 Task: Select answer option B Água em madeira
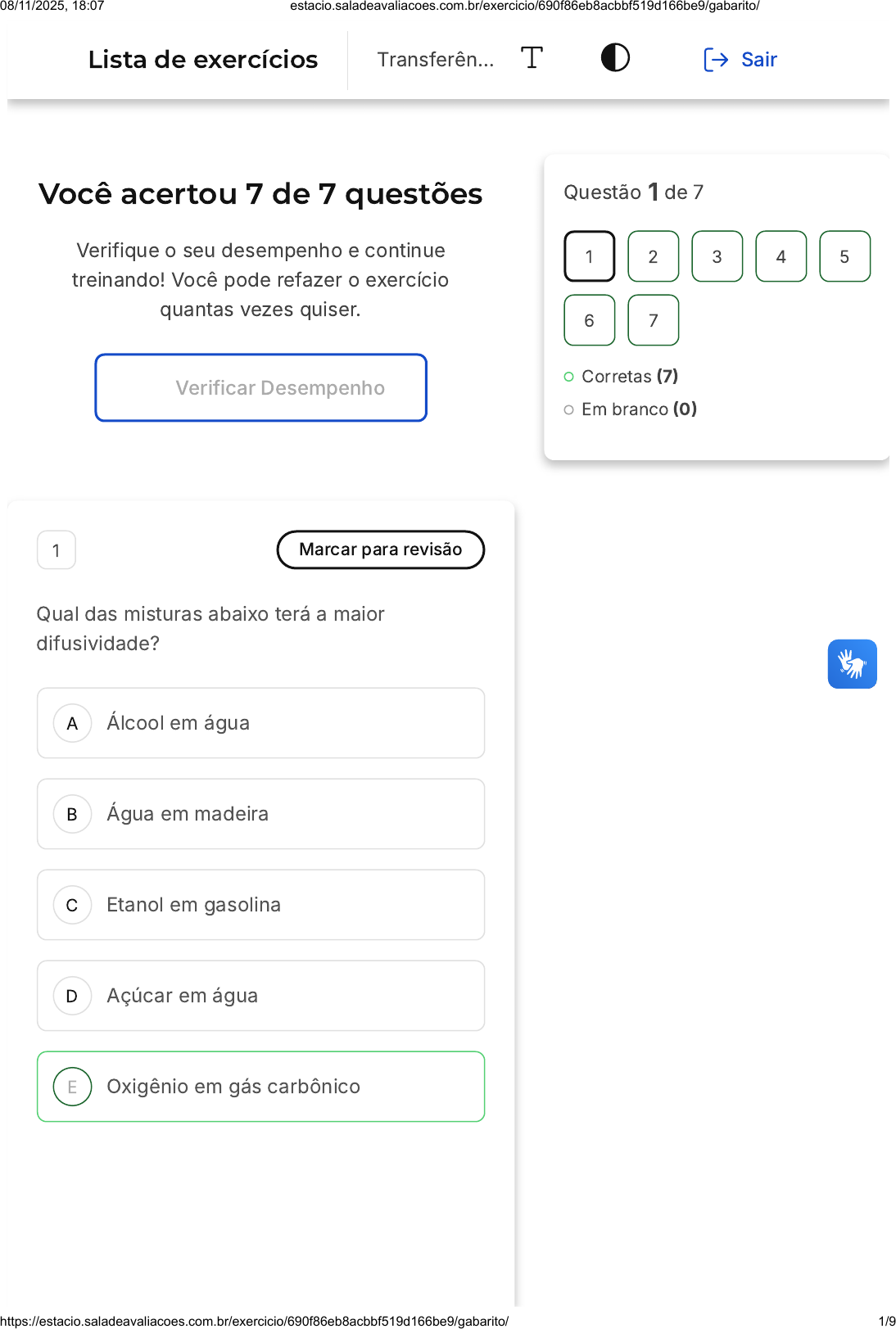(x=260, y=814)
